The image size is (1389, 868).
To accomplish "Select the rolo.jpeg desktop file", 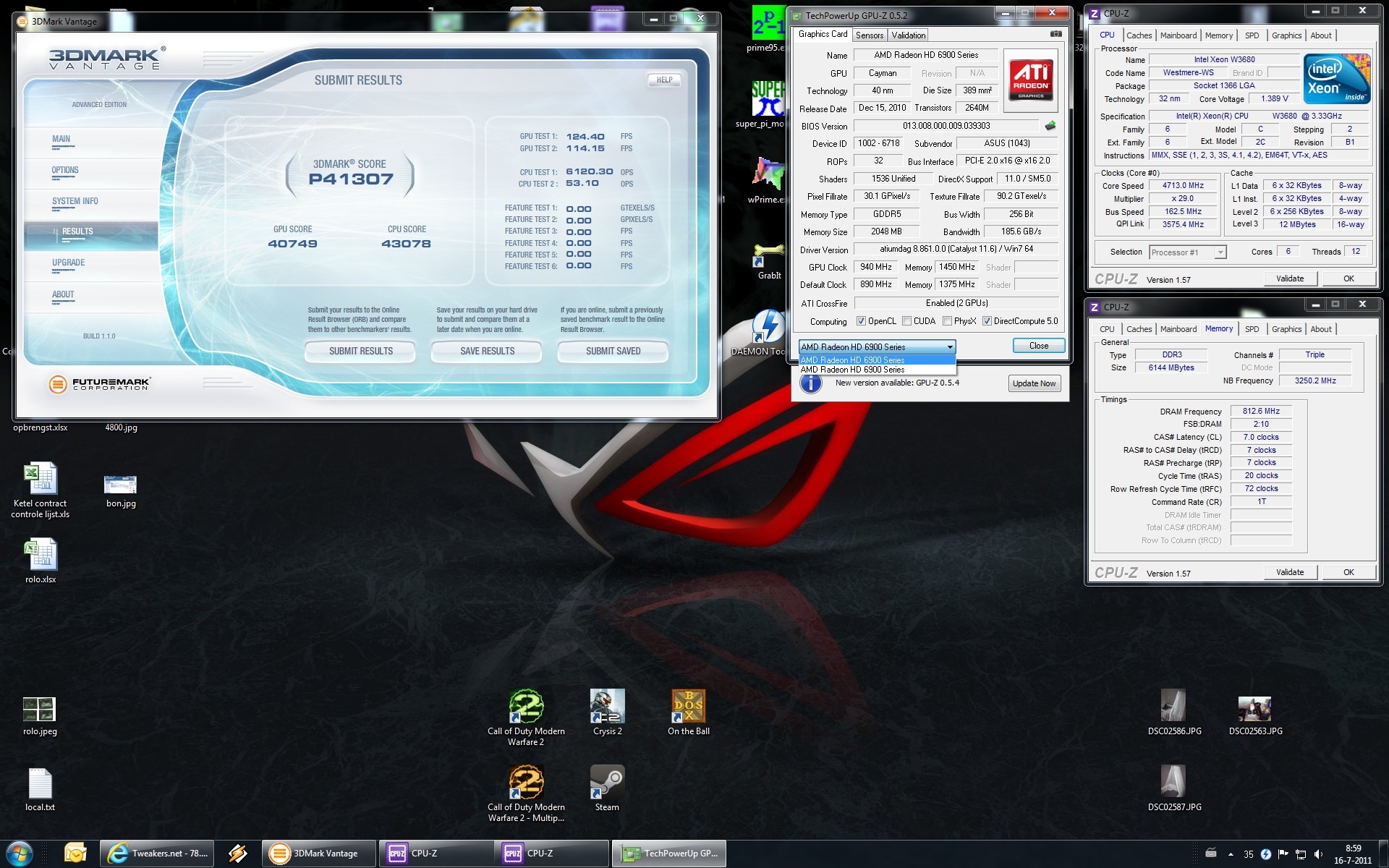I will [x=40, y=716].
